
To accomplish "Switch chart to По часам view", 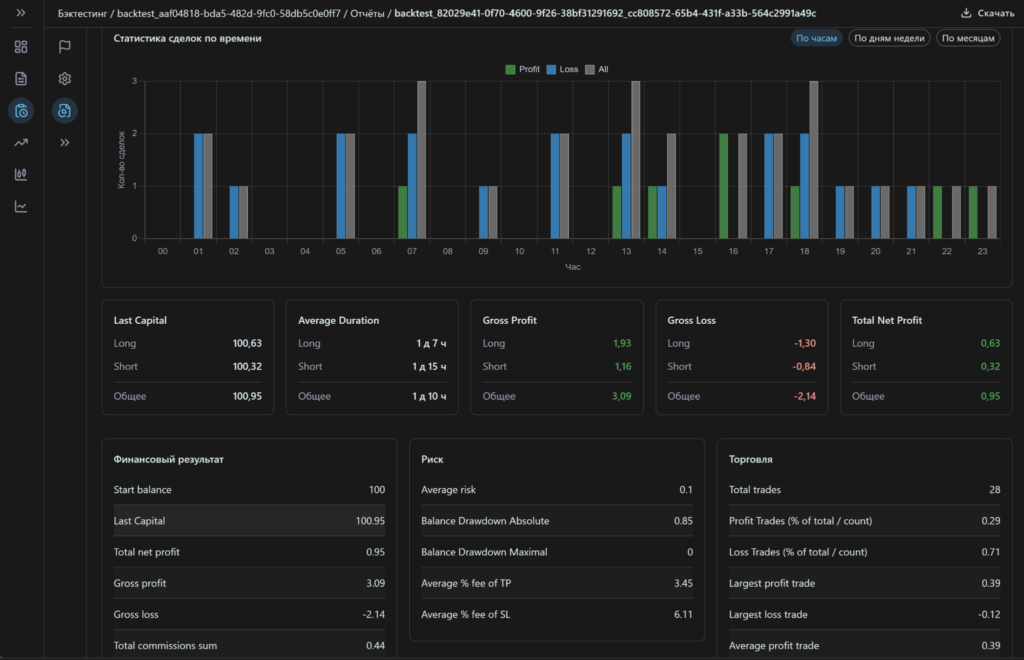I will [x=816, y=38].
